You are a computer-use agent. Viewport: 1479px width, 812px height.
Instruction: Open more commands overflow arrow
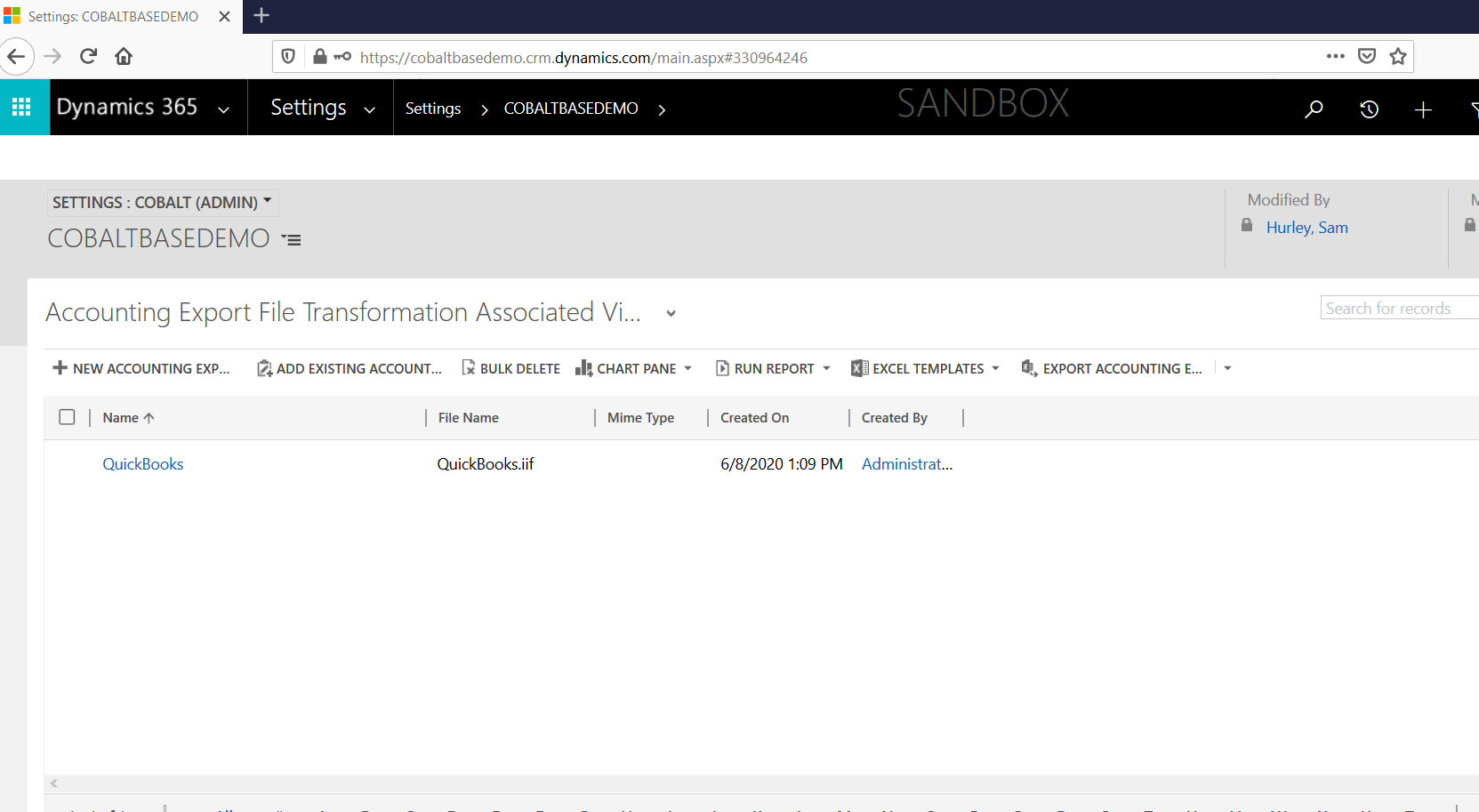1227,368
